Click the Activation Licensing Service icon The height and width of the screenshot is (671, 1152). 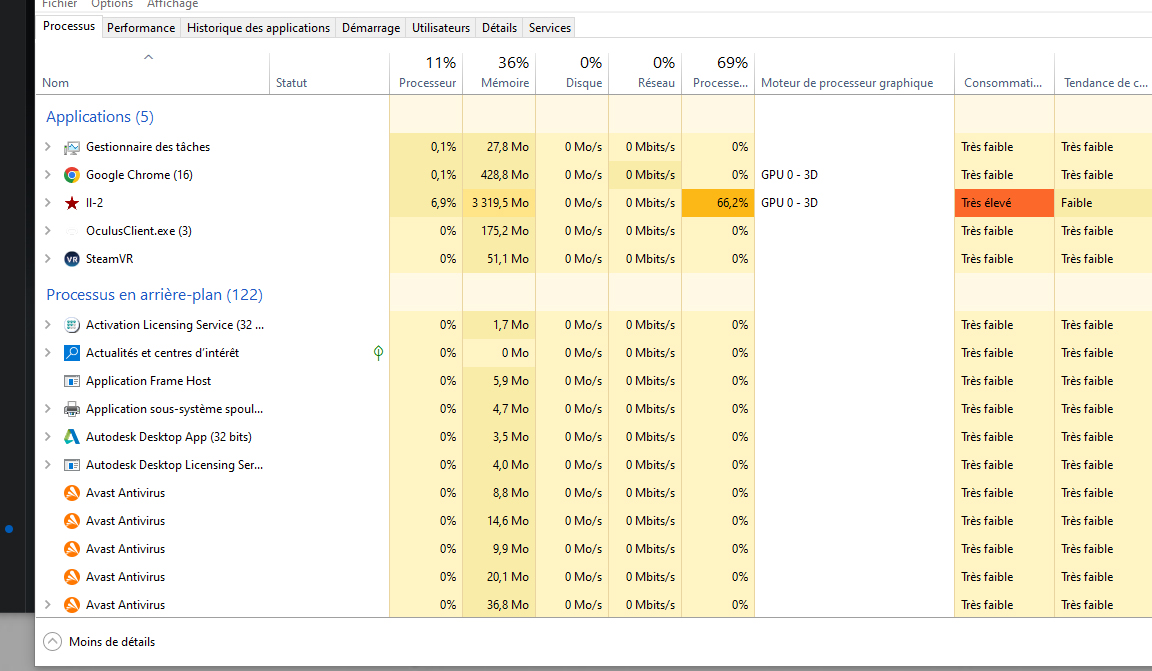pos(71,325)
